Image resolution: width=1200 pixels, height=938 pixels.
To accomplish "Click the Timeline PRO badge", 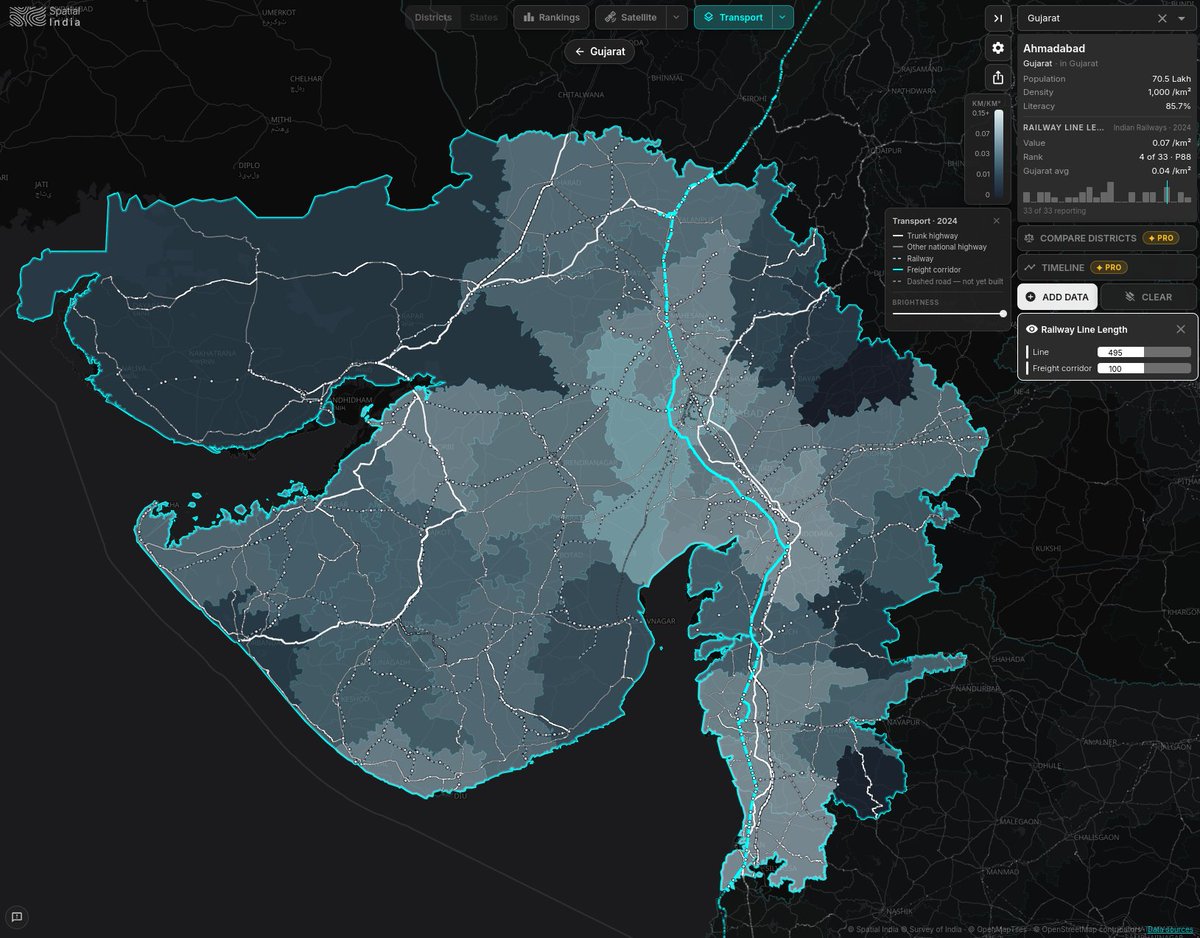I will (1107, 268).
